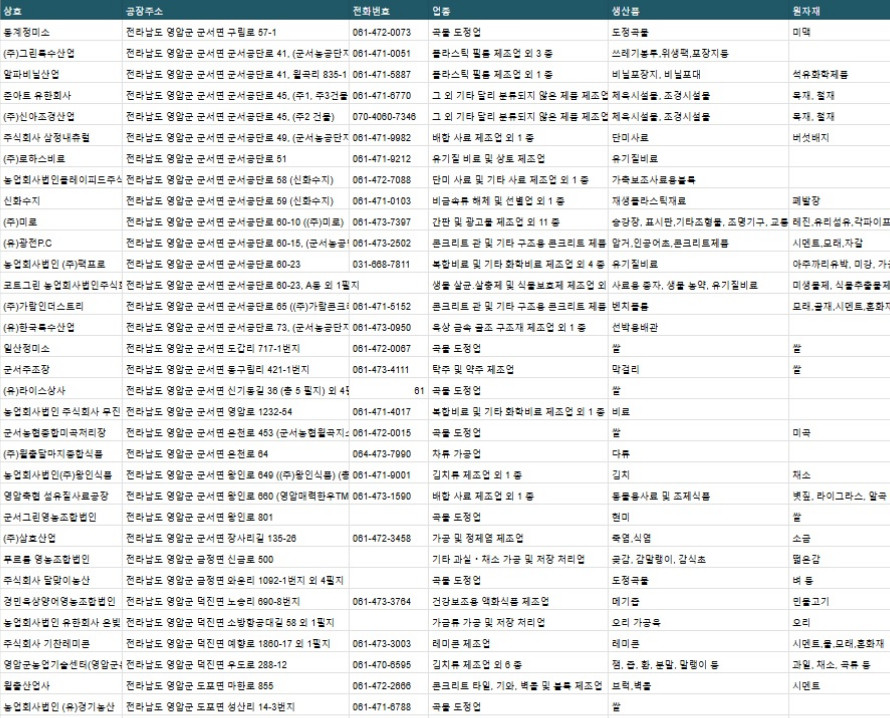Click the 농업회사법인 (주)팩프로 cell
Screen dimensions: 890x718
point(61,264)
